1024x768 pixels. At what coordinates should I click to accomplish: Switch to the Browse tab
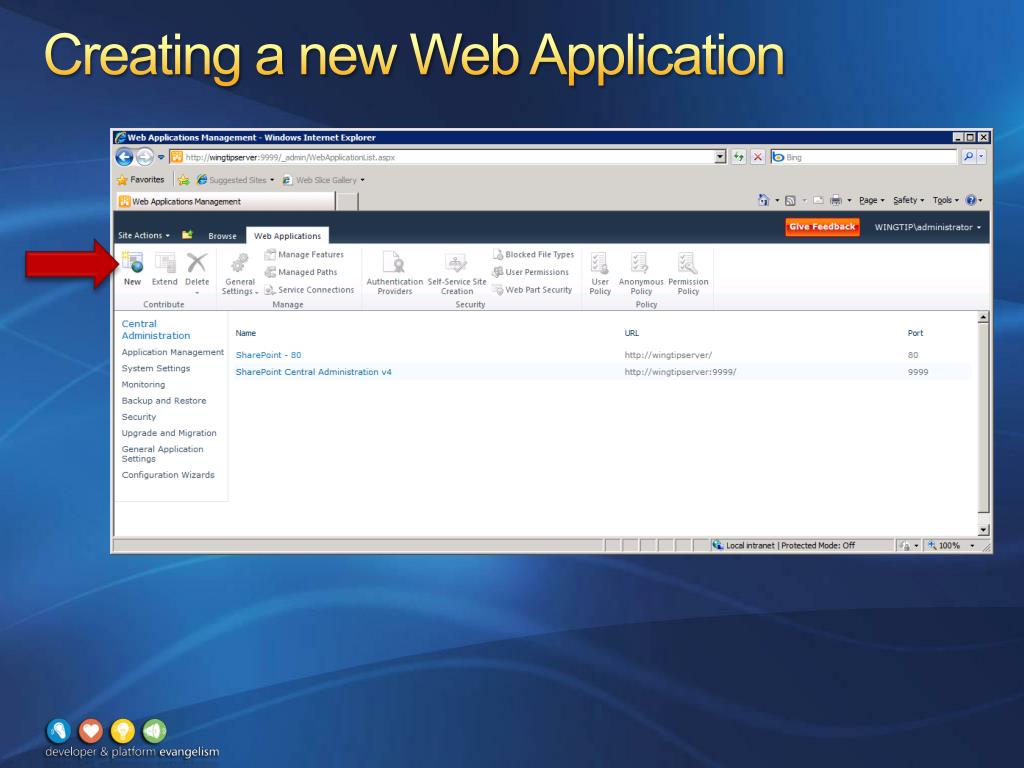click(222, 236)
